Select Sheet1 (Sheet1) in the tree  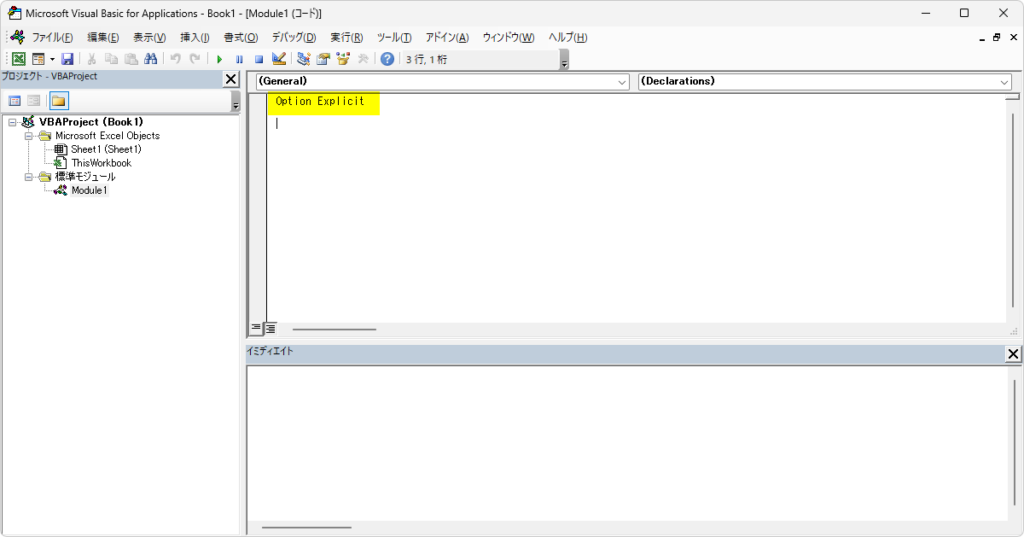click(106, 149)
